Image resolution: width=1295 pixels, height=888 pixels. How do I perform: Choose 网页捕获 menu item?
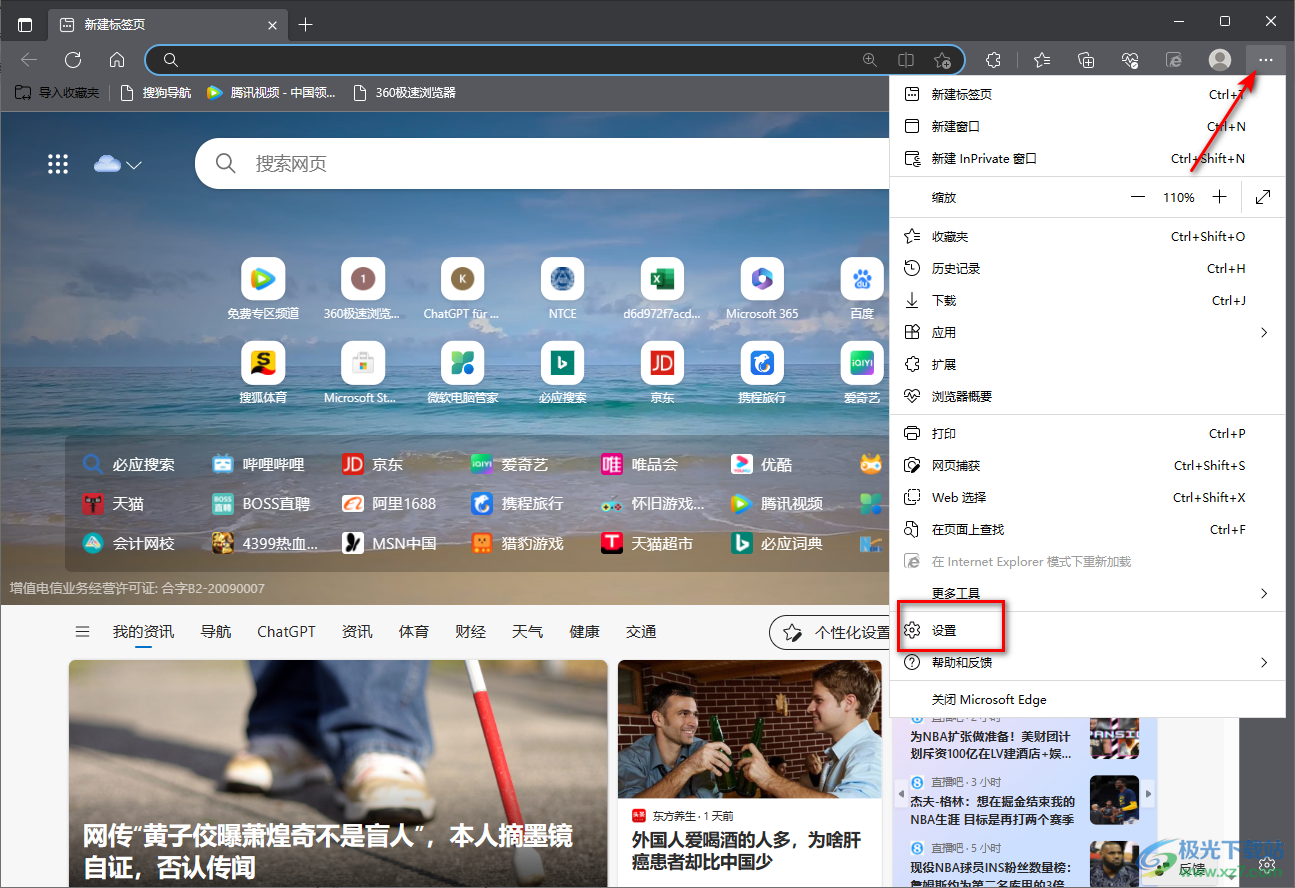[x=1087, y=465]
